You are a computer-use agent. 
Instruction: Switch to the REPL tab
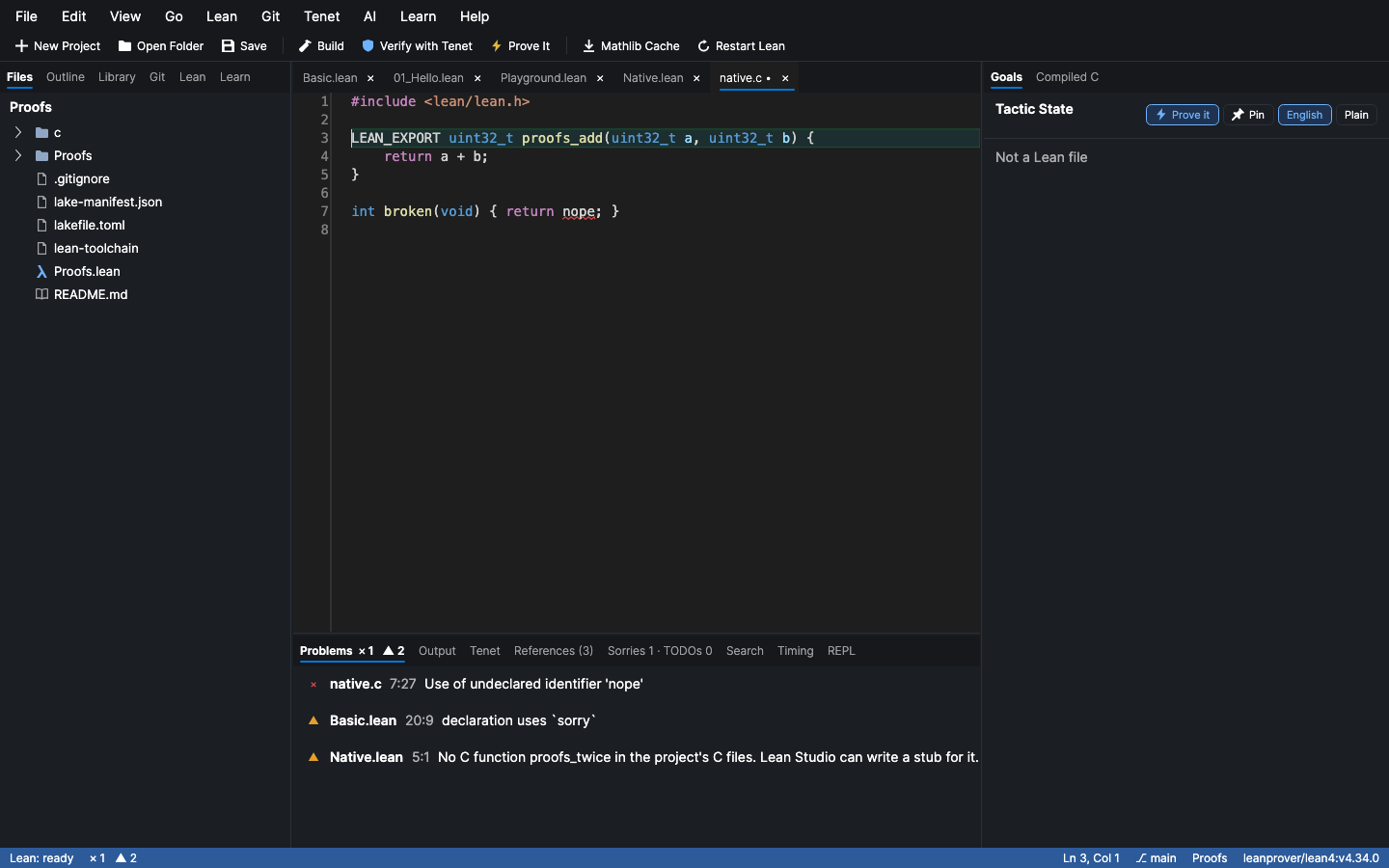tap(841, 651)
